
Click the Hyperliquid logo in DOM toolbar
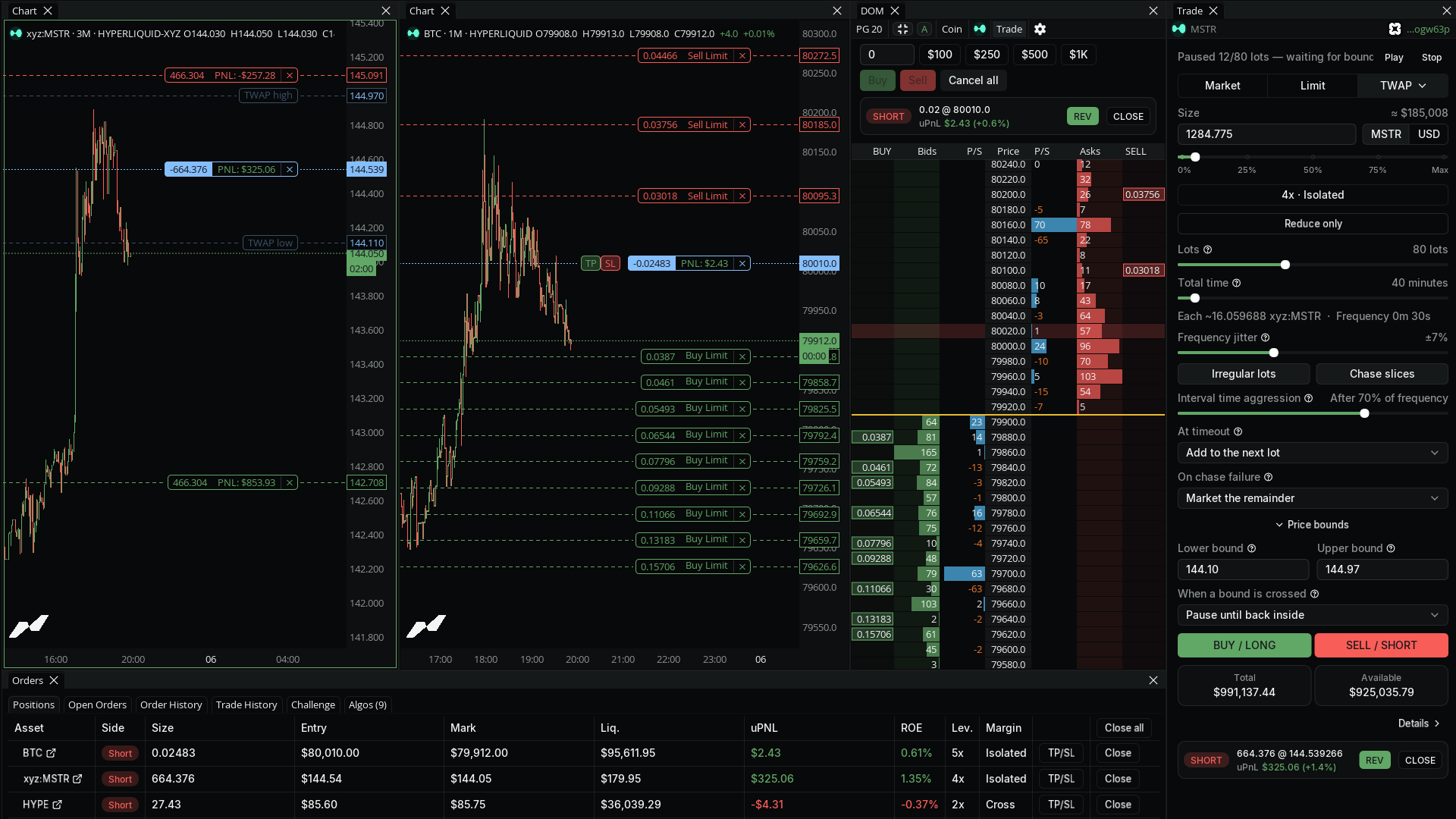point(980,29)
